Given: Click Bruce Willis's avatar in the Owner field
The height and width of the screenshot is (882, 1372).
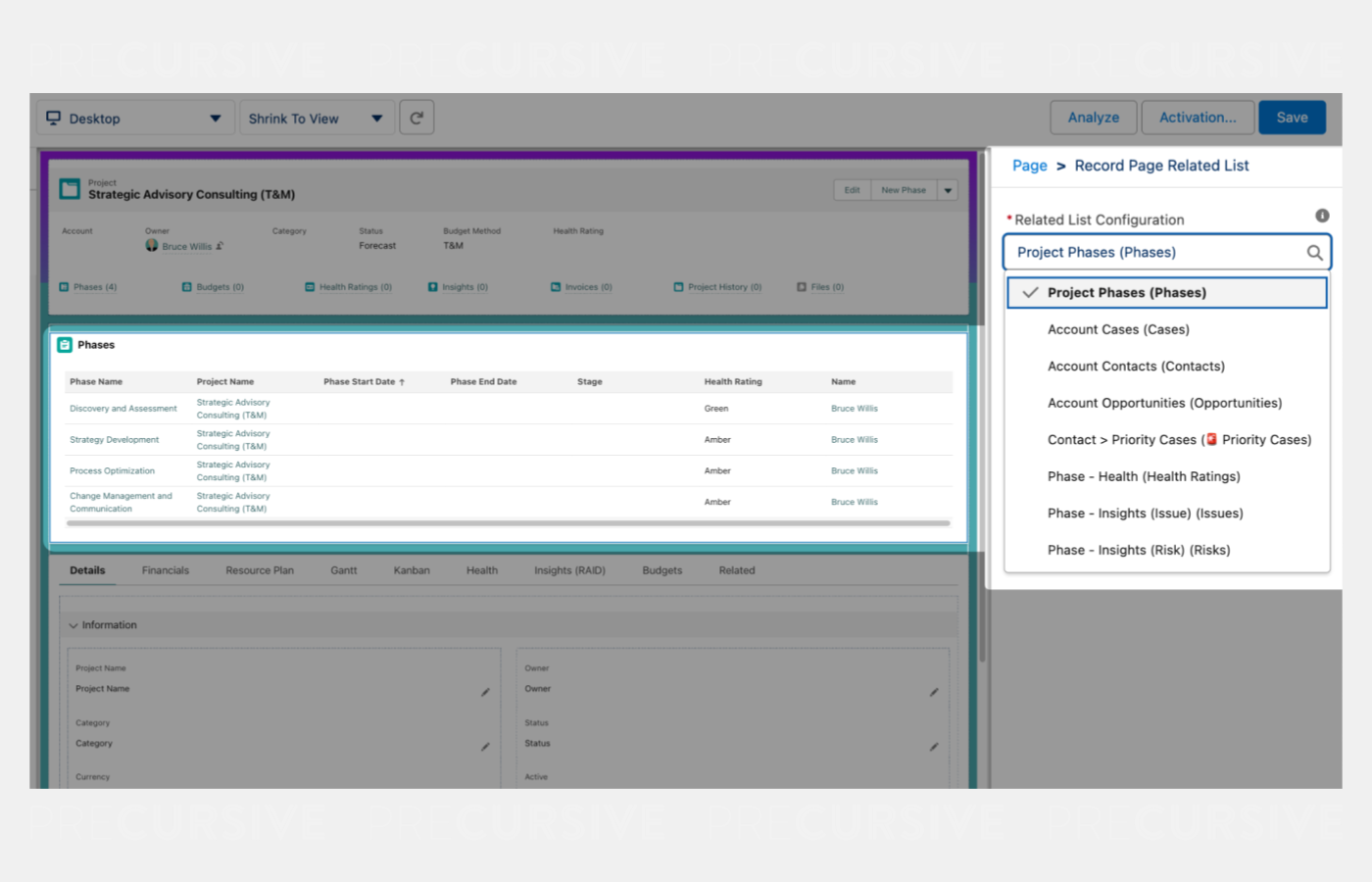Looking at the screenshot, I should (x=152, y=245).
